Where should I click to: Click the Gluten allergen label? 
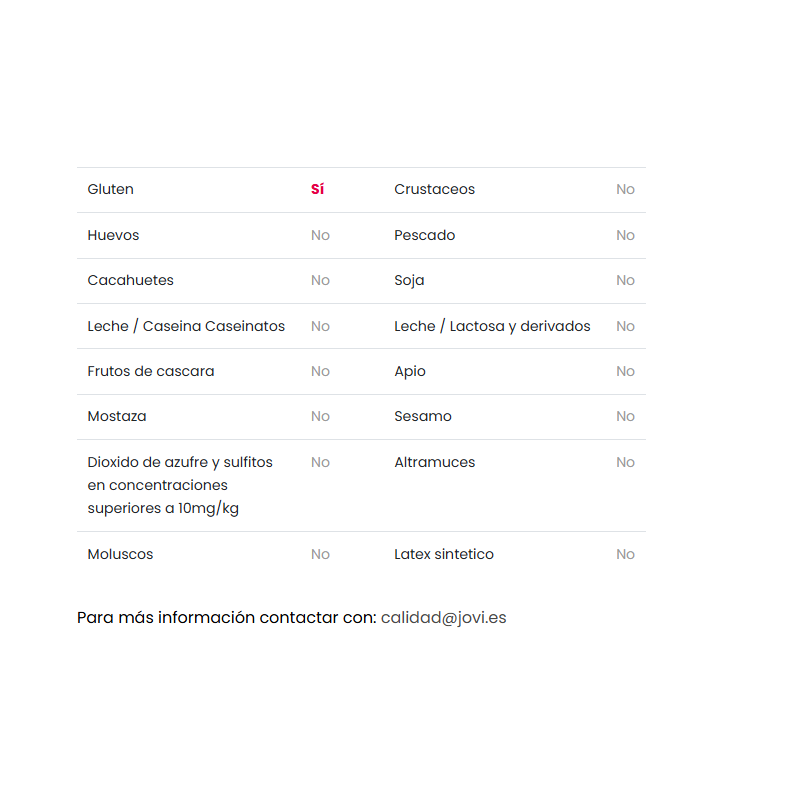[x=111, y=189]
